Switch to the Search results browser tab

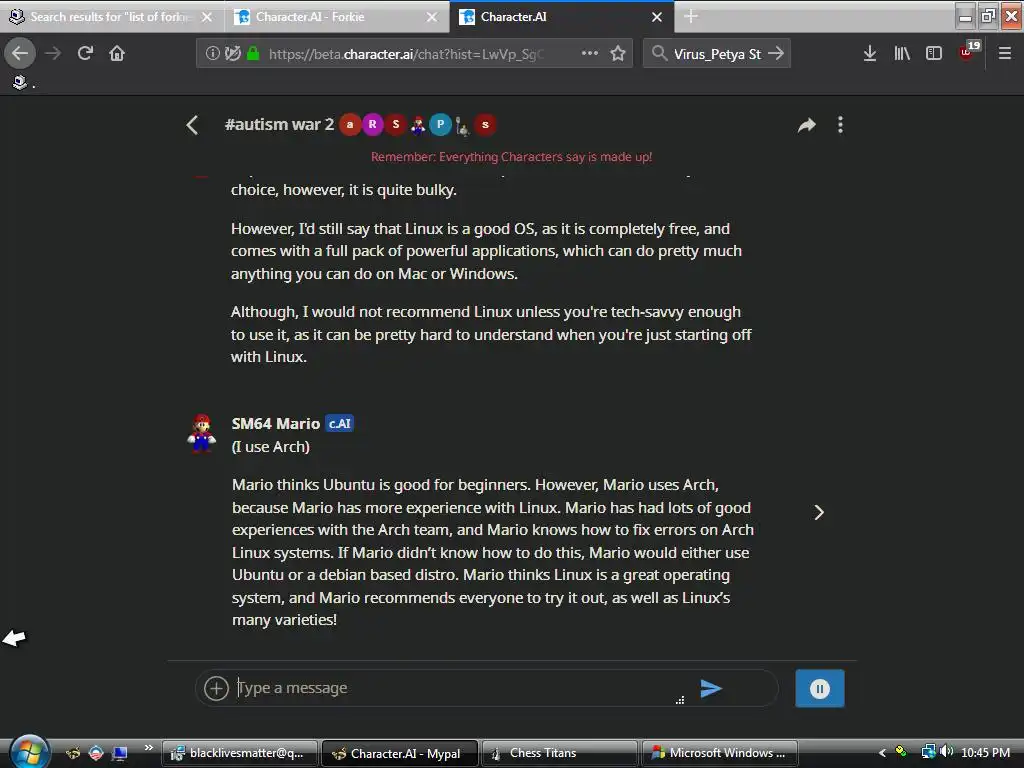click(x=111, y=17)
